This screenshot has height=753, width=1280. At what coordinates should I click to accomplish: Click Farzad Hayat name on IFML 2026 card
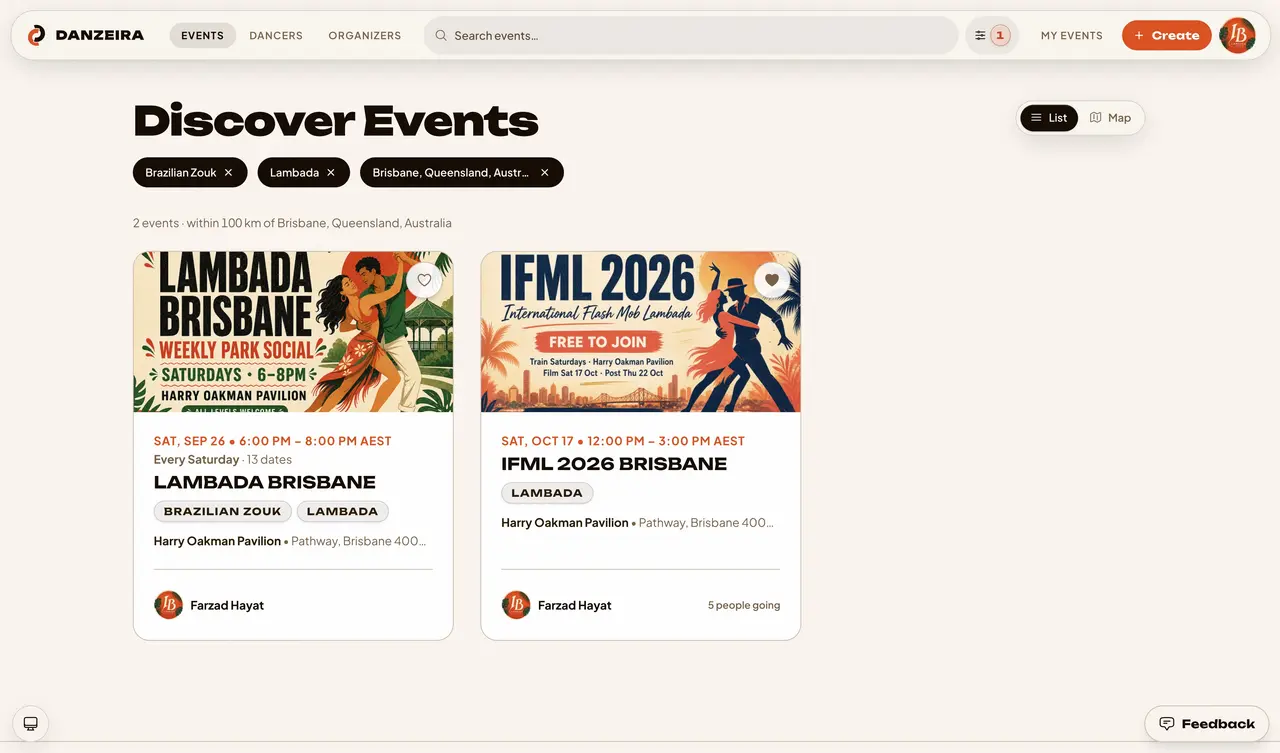pyautogui.click(x=574, y=605)
